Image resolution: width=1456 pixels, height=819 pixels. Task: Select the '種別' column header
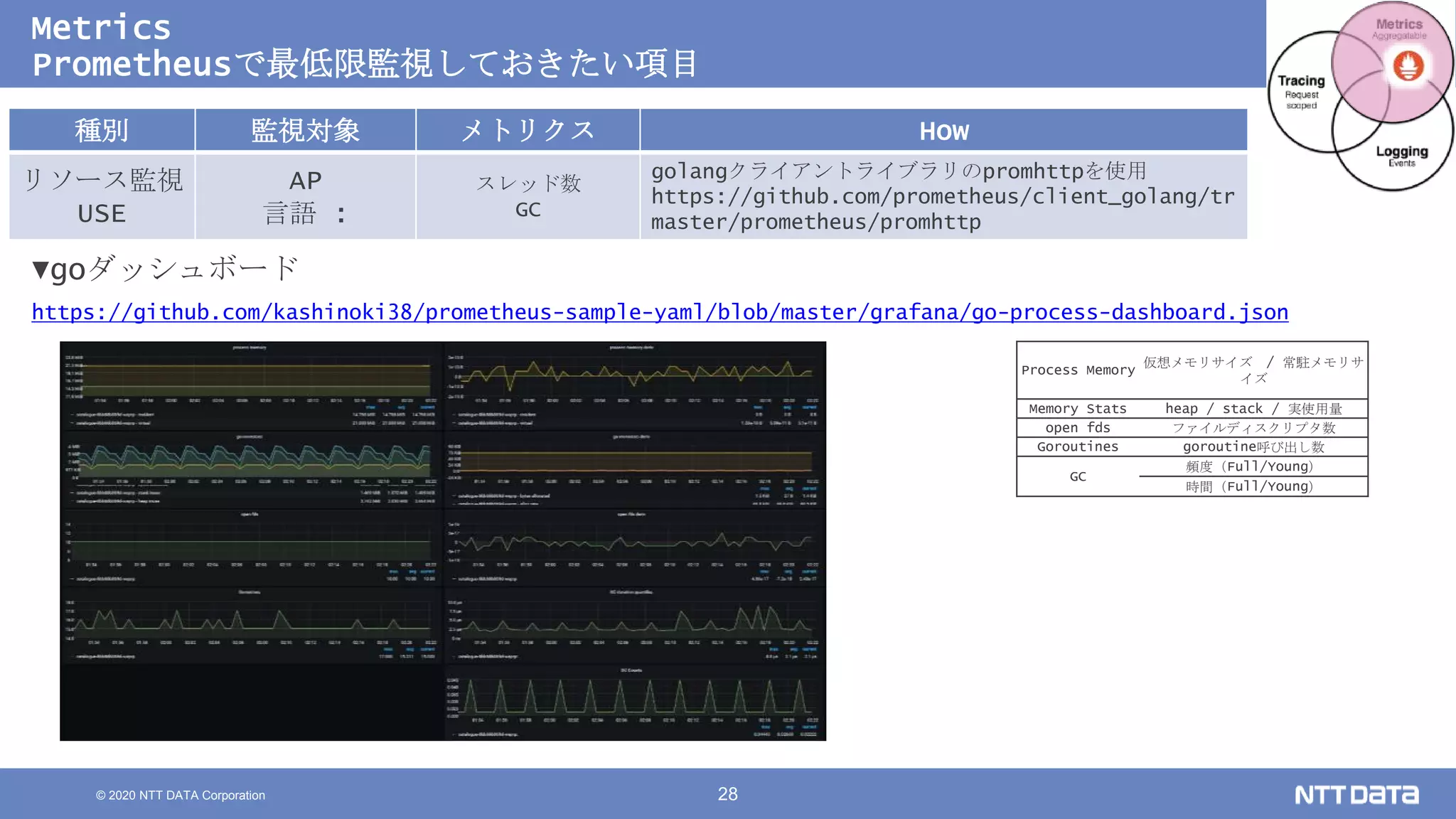(x=102, y=130)
